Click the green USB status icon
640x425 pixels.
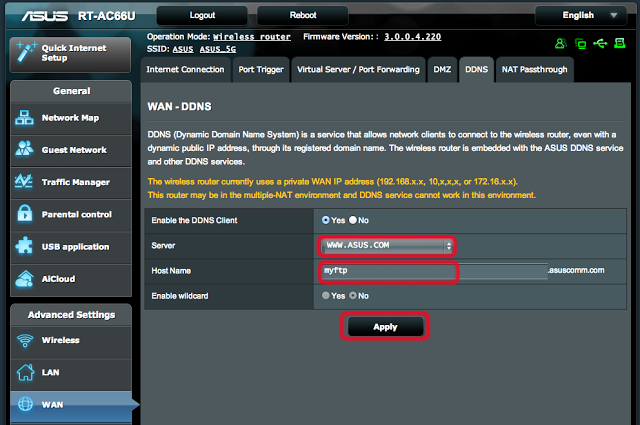[x=599, y=44]
